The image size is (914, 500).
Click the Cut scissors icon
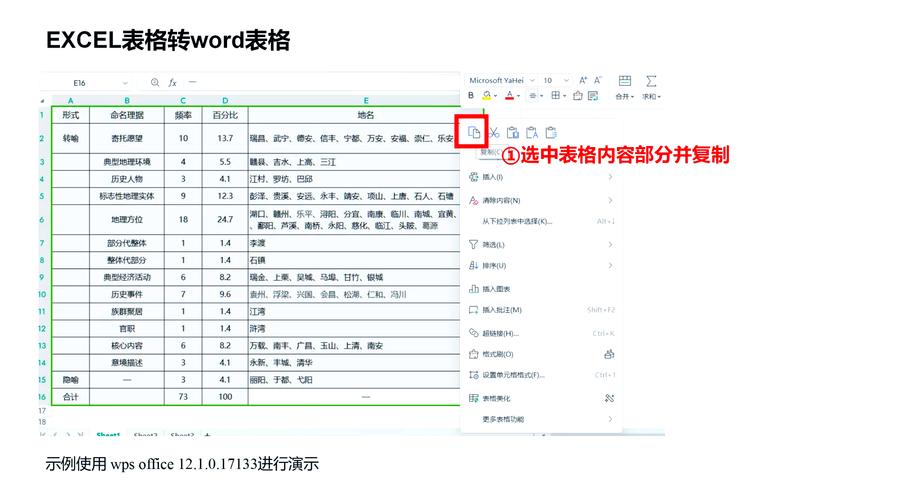click(494, 133)
